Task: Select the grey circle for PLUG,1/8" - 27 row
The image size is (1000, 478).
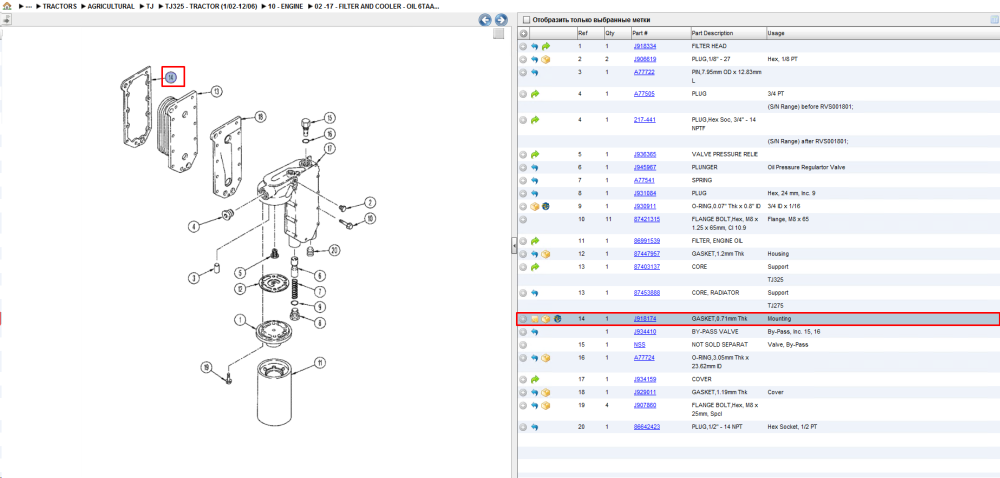Action: click(523, 59)
